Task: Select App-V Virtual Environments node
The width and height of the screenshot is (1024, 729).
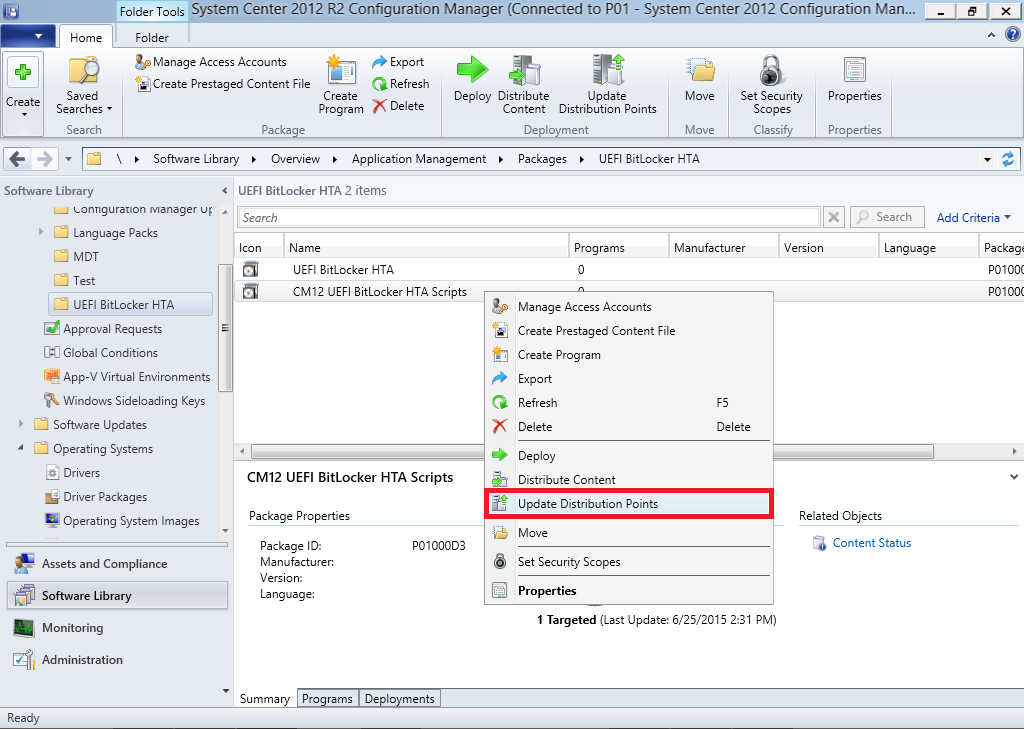Action: 127,377
